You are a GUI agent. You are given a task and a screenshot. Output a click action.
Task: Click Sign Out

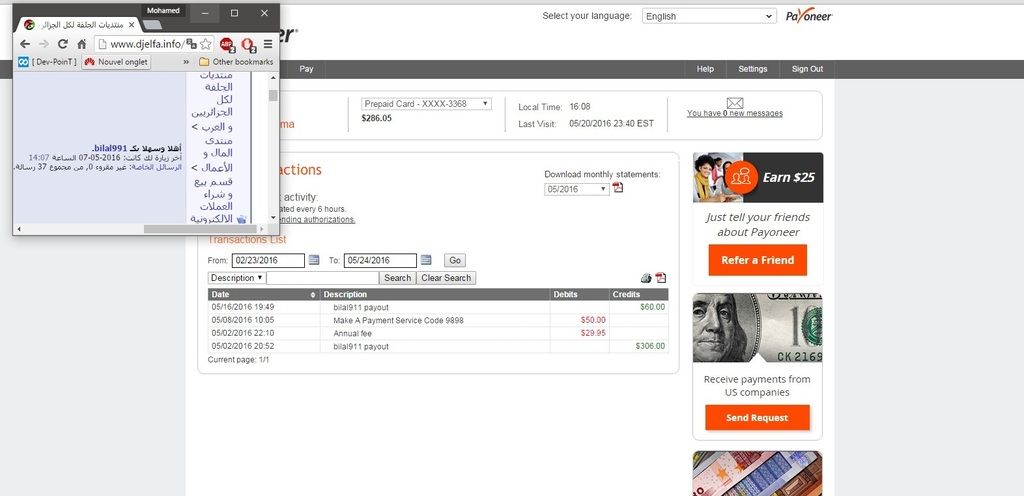(807, 69)
